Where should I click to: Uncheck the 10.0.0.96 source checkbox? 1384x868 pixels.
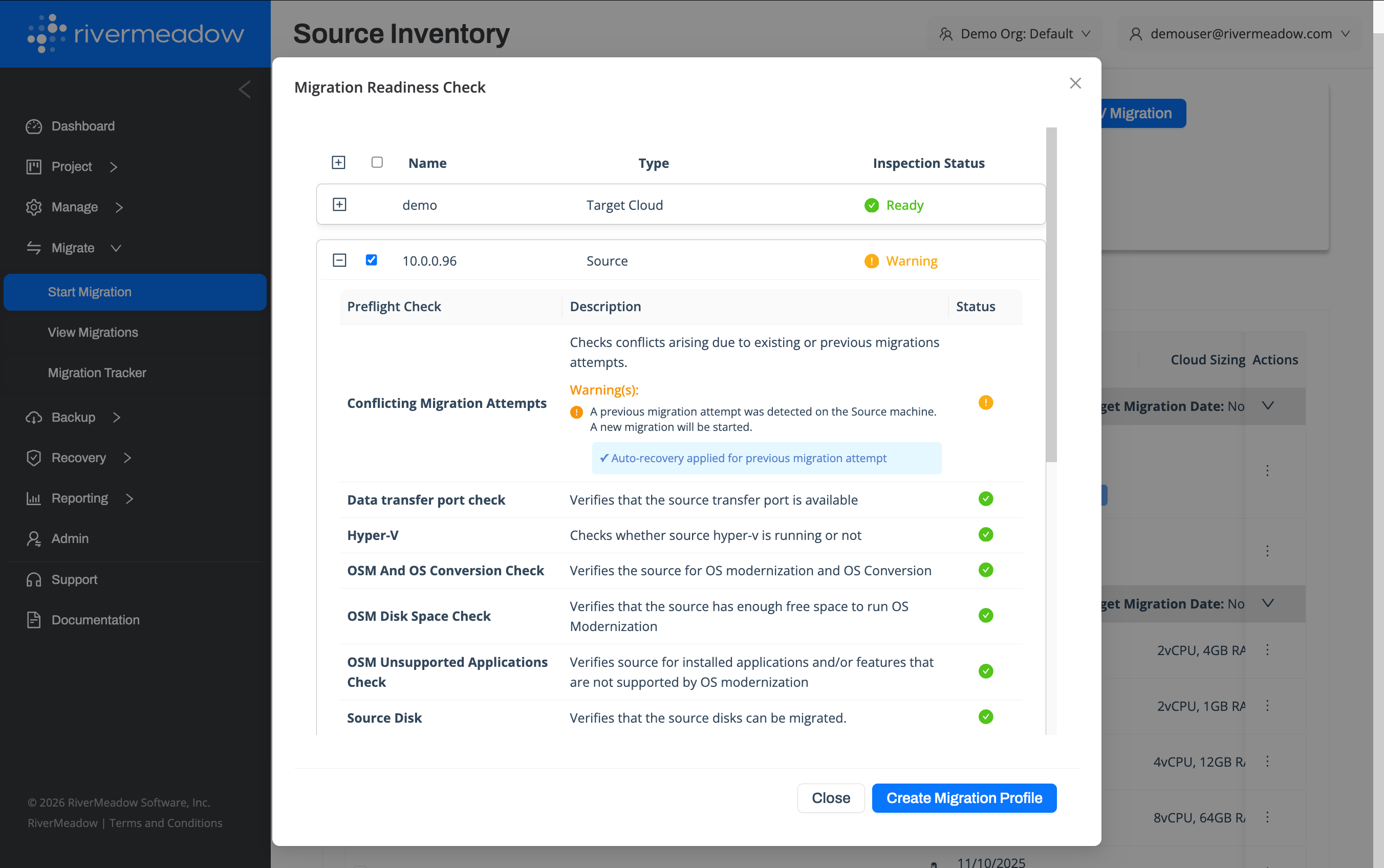pos(372,260)
